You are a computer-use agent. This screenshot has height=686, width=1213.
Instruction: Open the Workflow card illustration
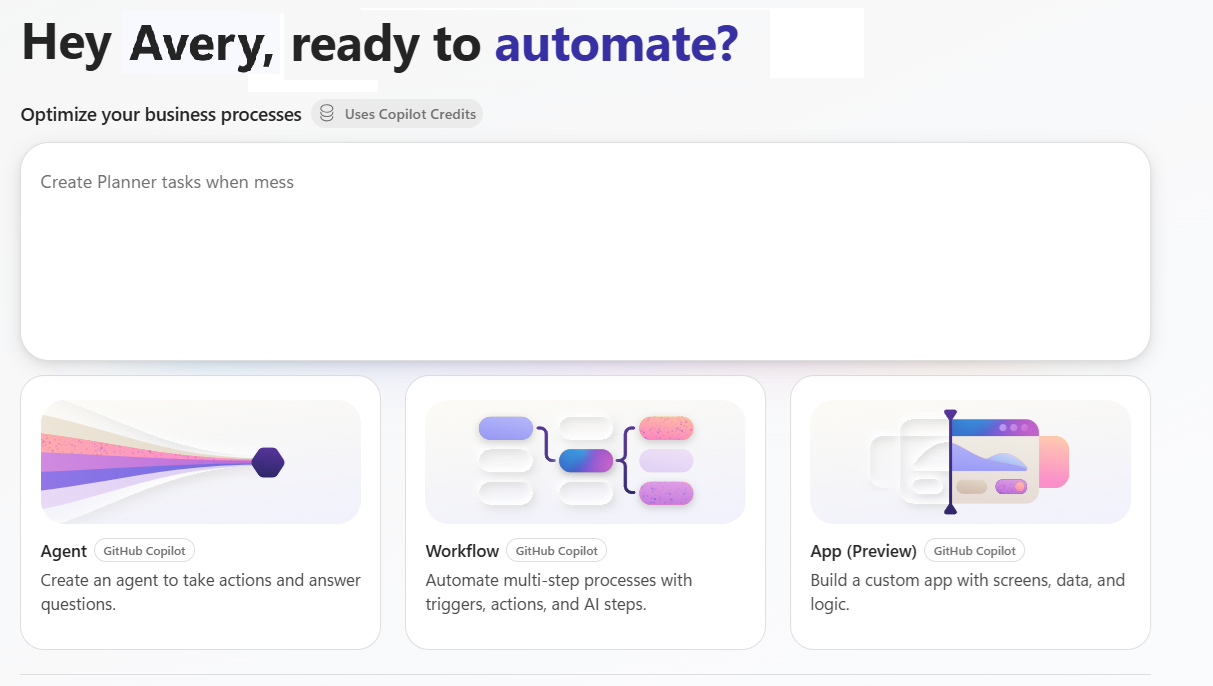pyautogui.click(x=585, y=462)
